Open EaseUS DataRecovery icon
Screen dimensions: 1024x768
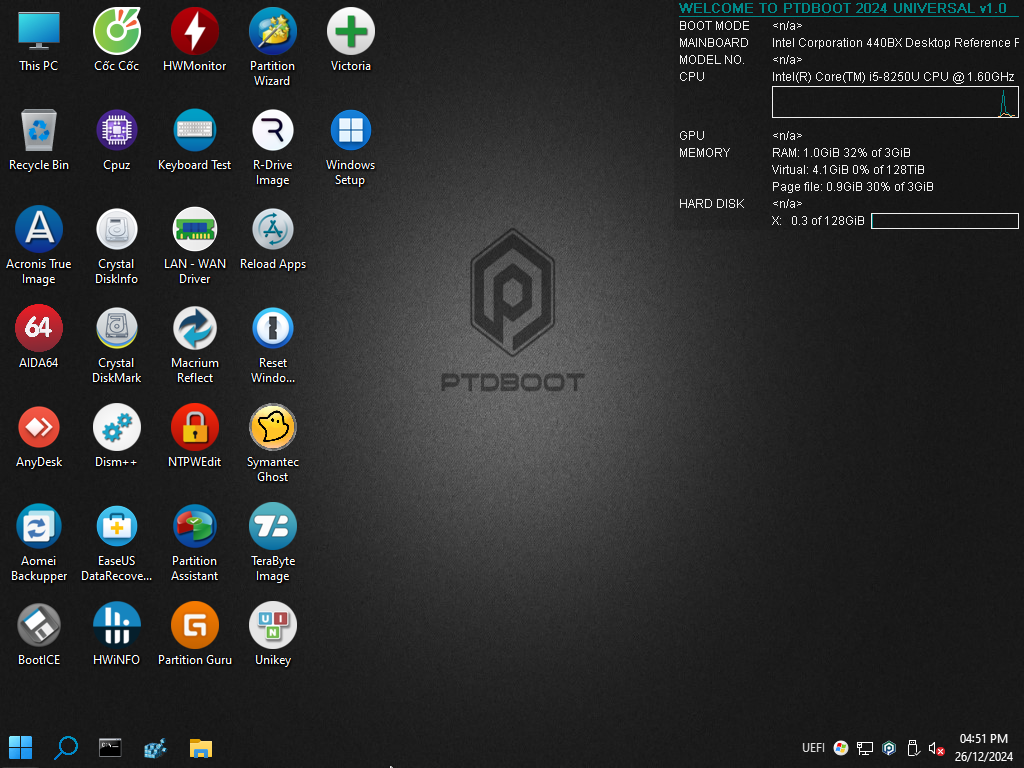coord(116,543)
